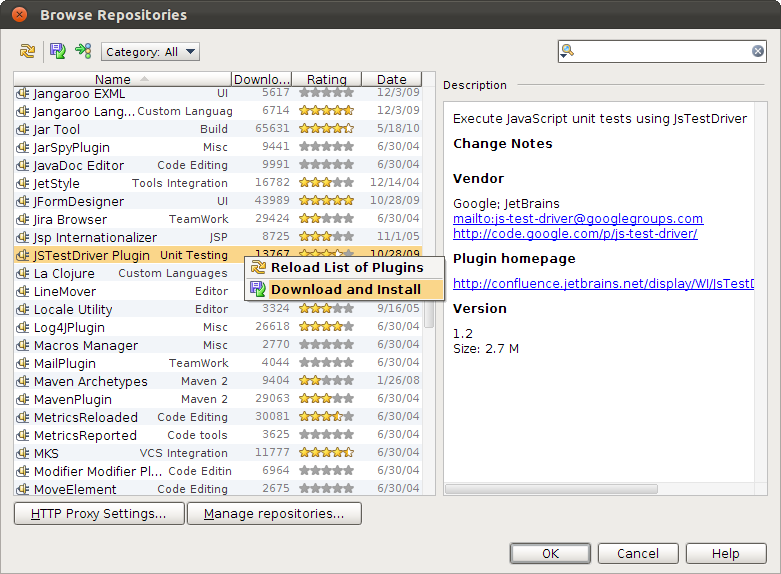Click the plugin icon beside MKS
781x574 pixels.
click(22, 453)
